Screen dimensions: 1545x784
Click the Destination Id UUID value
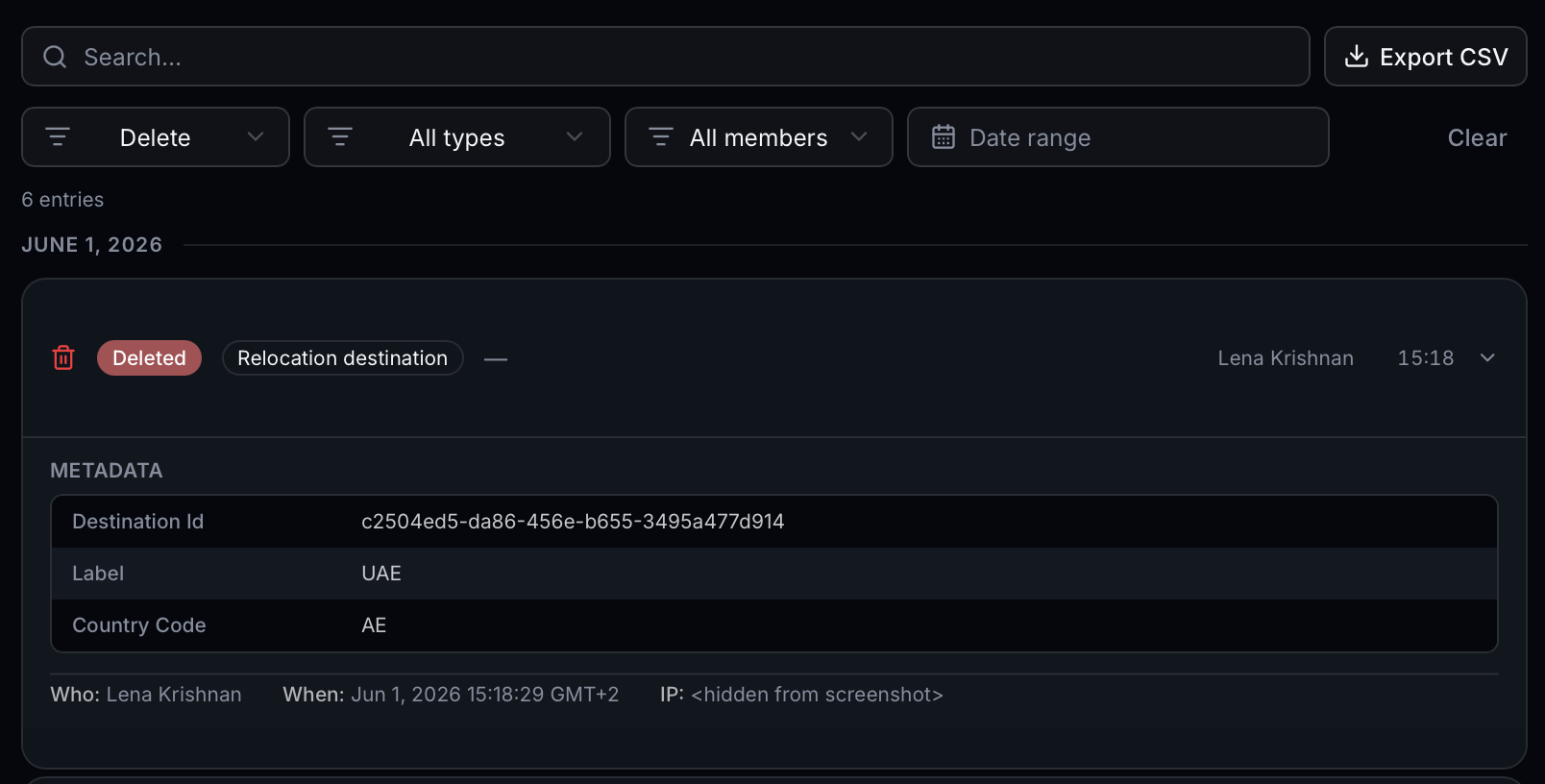[573, 521]
